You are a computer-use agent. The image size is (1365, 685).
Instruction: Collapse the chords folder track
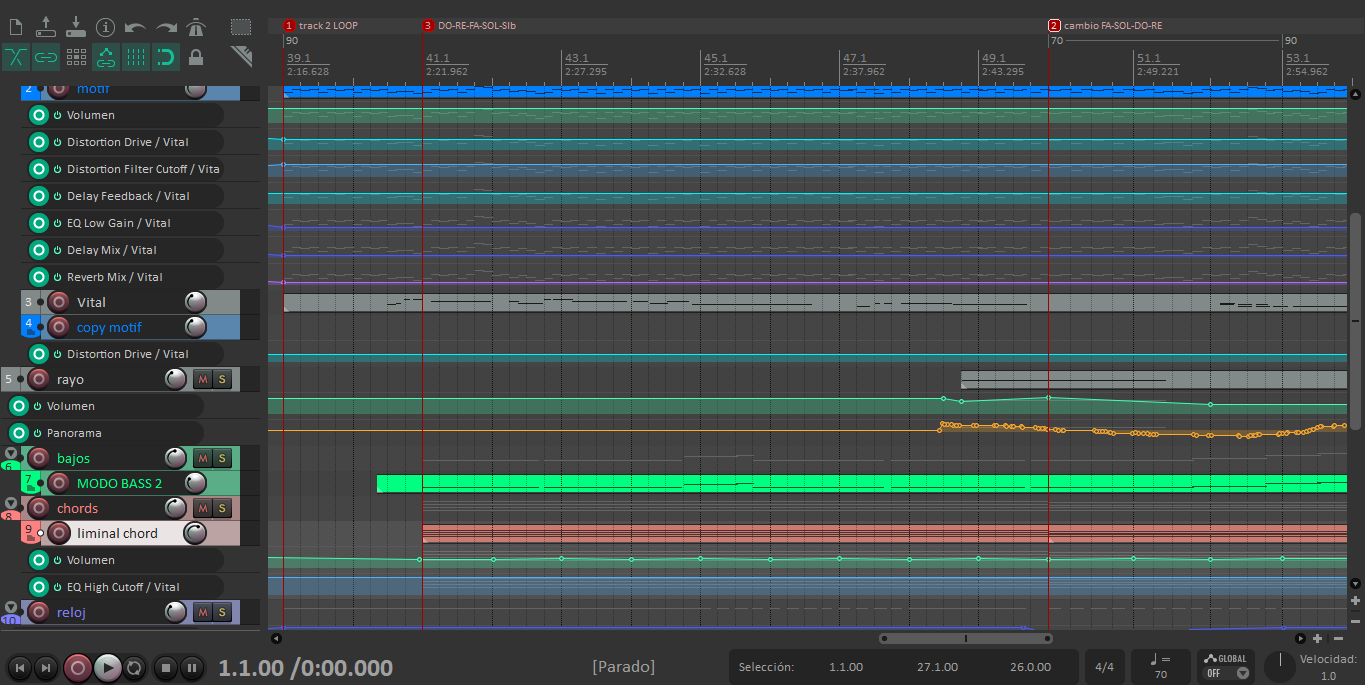point(11,503)
